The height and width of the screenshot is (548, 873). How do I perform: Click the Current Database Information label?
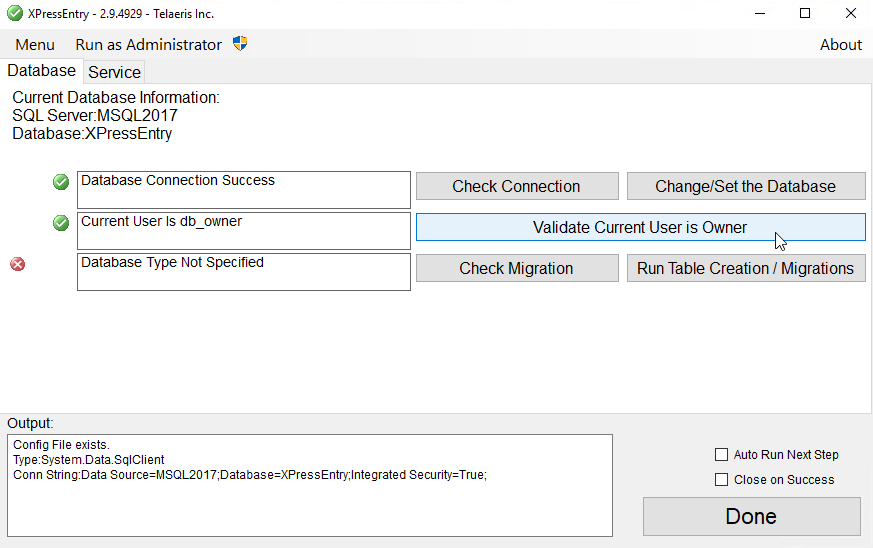point(116,97)
